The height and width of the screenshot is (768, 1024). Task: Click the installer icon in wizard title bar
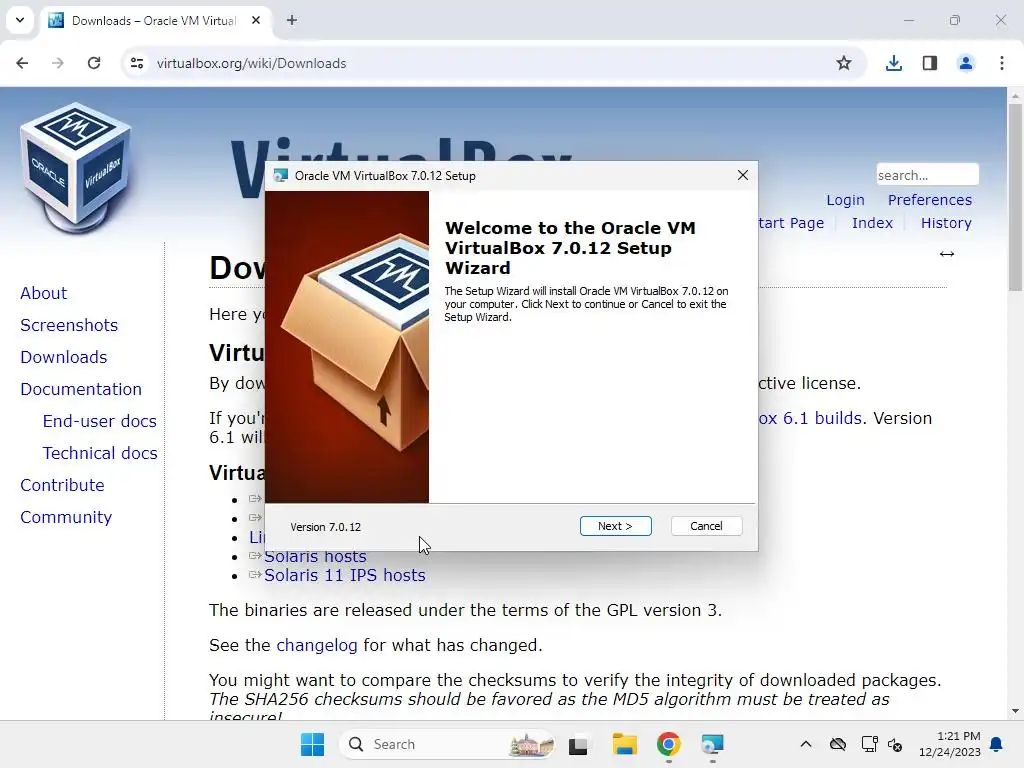click(281, 175)
